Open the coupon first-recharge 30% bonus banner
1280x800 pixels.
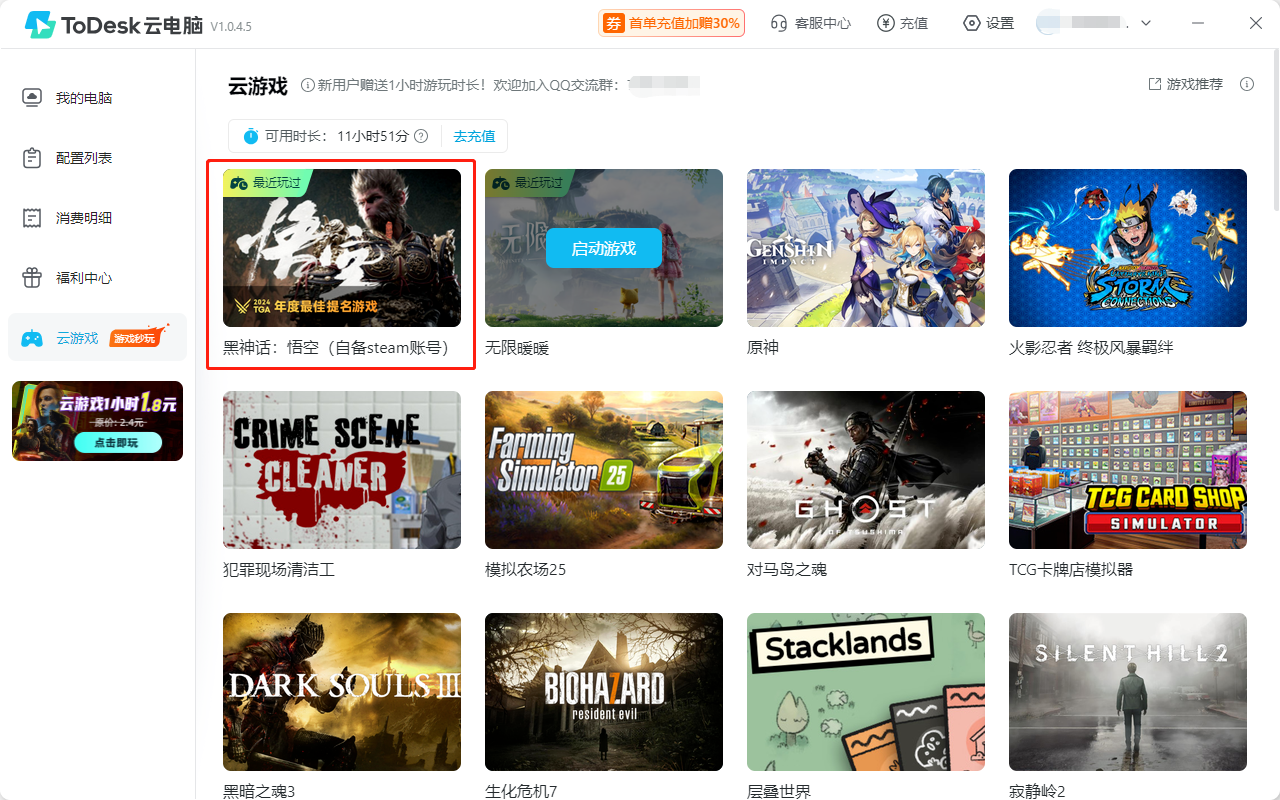click(x=671, y=23)
